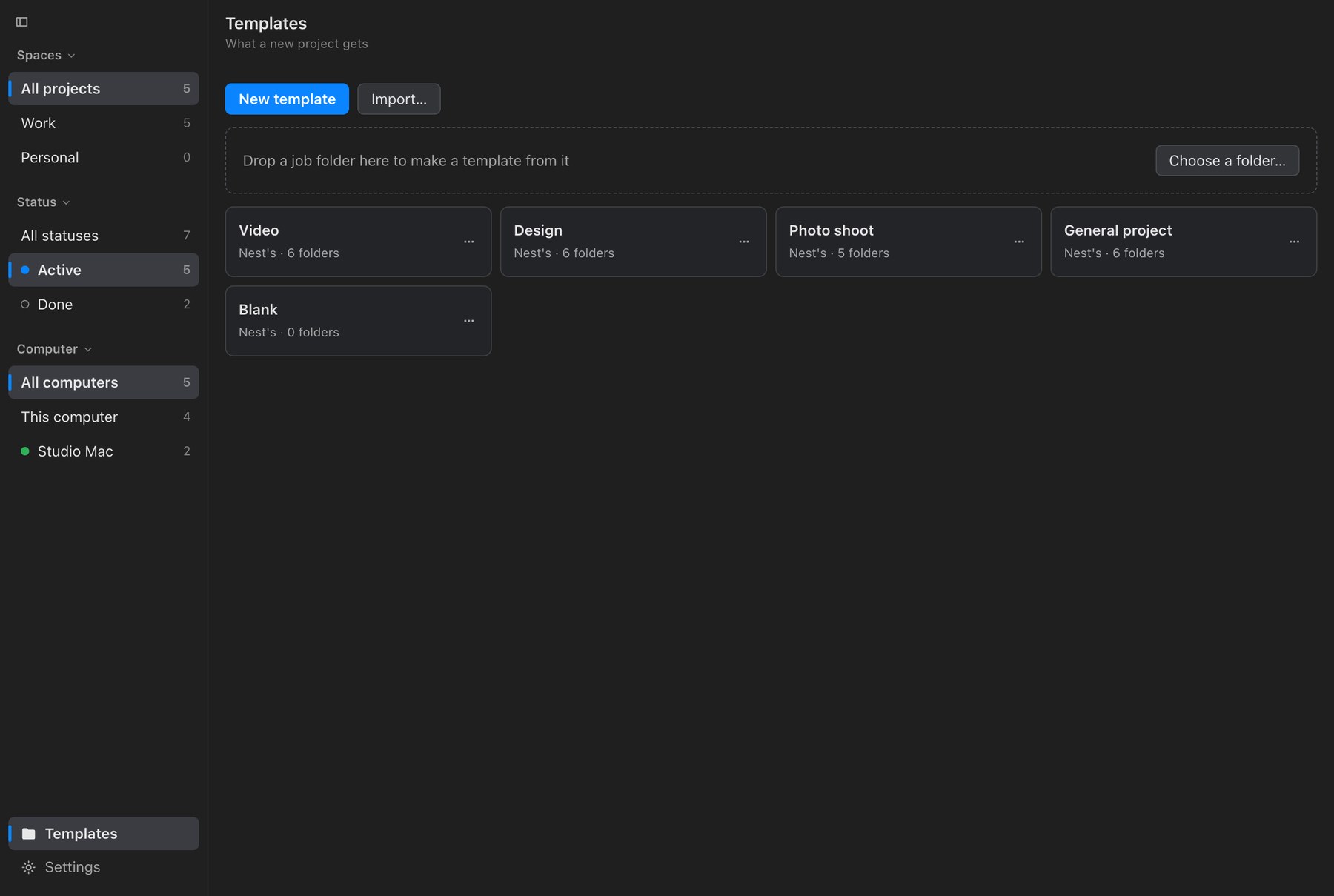
Task: Toggle the sidebar panel icon
Action: (x=22, y=22)
